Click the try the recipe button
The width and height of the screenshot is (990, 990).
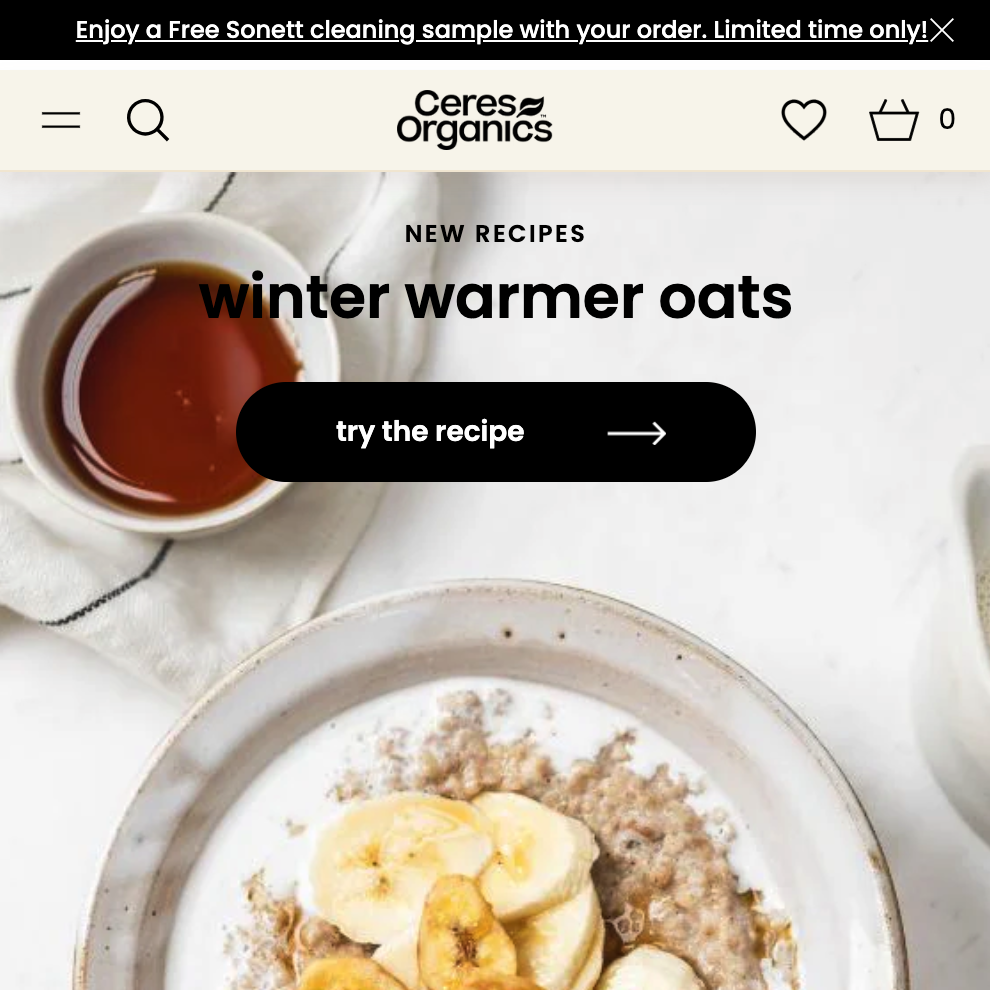(x=496, y=432)
